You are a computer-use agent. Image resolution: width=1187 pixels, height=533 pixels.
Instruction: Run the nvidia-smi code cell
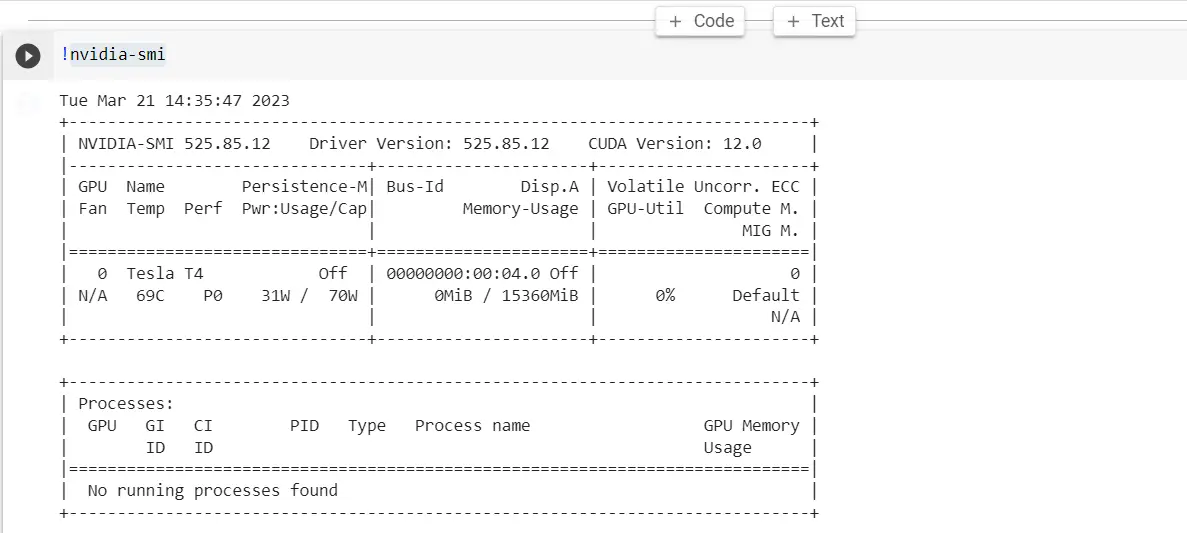pyautogui.click(x=28, y=56)
